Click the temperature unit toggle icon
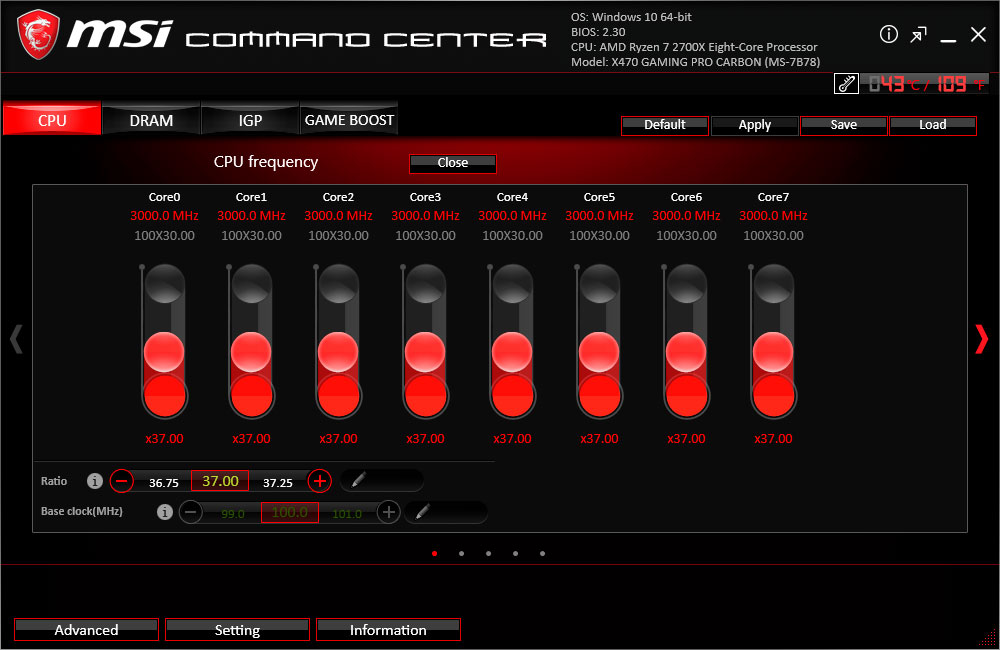This screenshot has height=650, width=1000. [846, 84]
